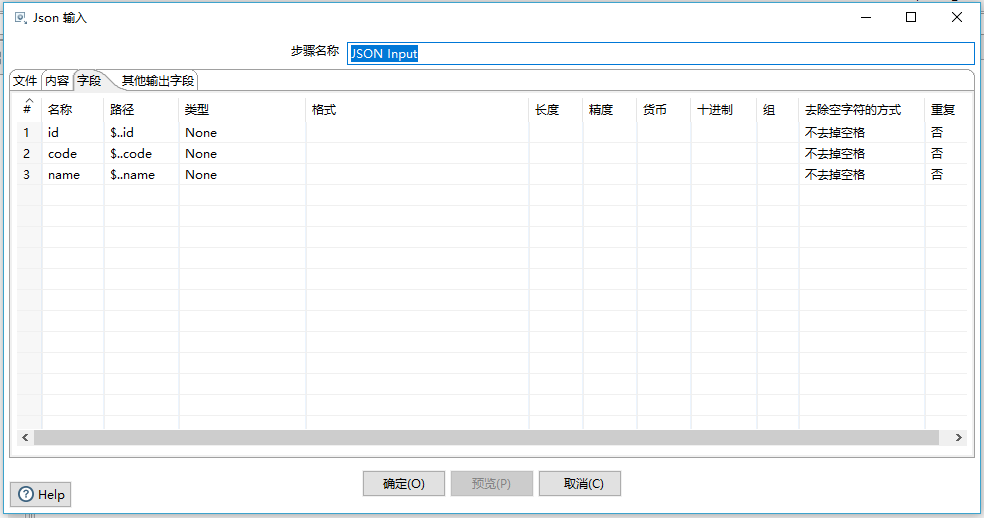This screenshot has height=518, width=984.
Task: Click the path cell '$..name'
Action: [x=141, y=175]
